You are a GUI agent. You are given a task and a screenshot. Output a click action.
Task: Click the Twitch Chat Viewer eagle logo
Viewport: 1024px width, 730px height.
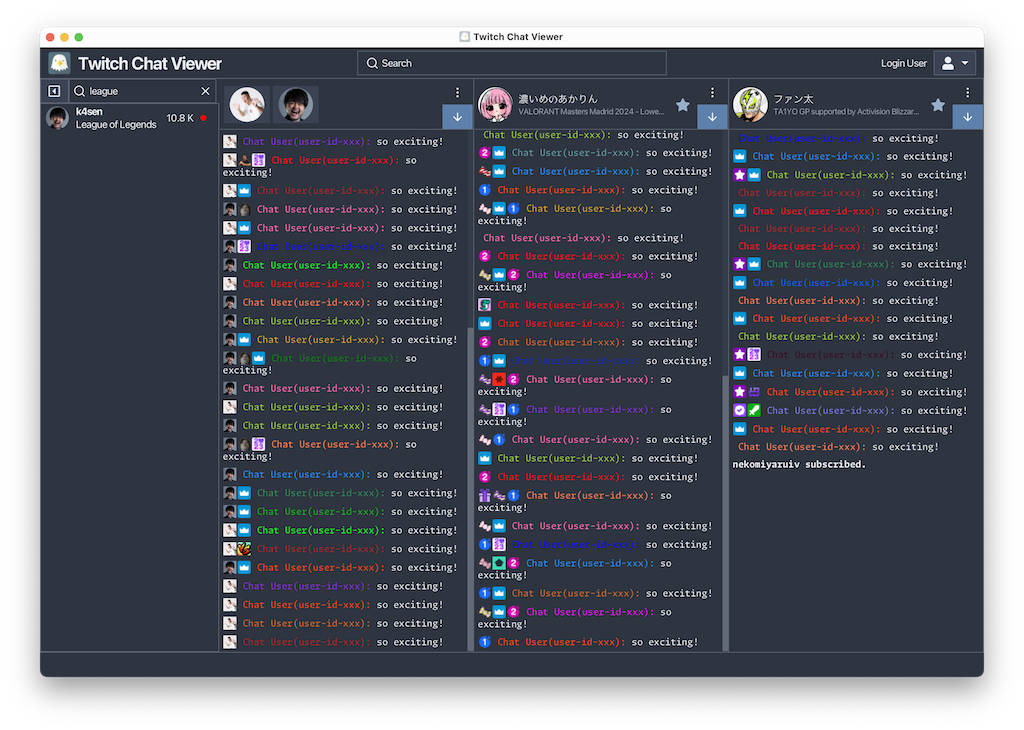(59, 63)
